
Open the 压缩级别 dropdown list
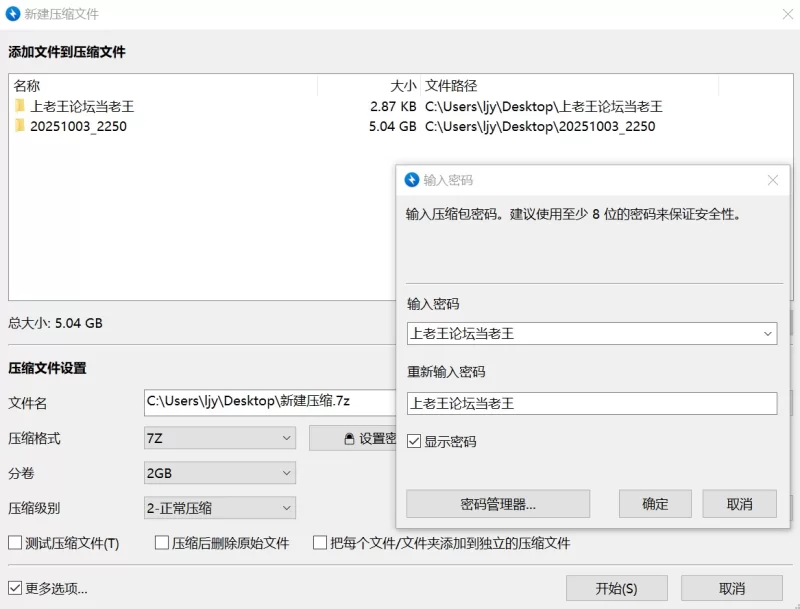(220, 508)
